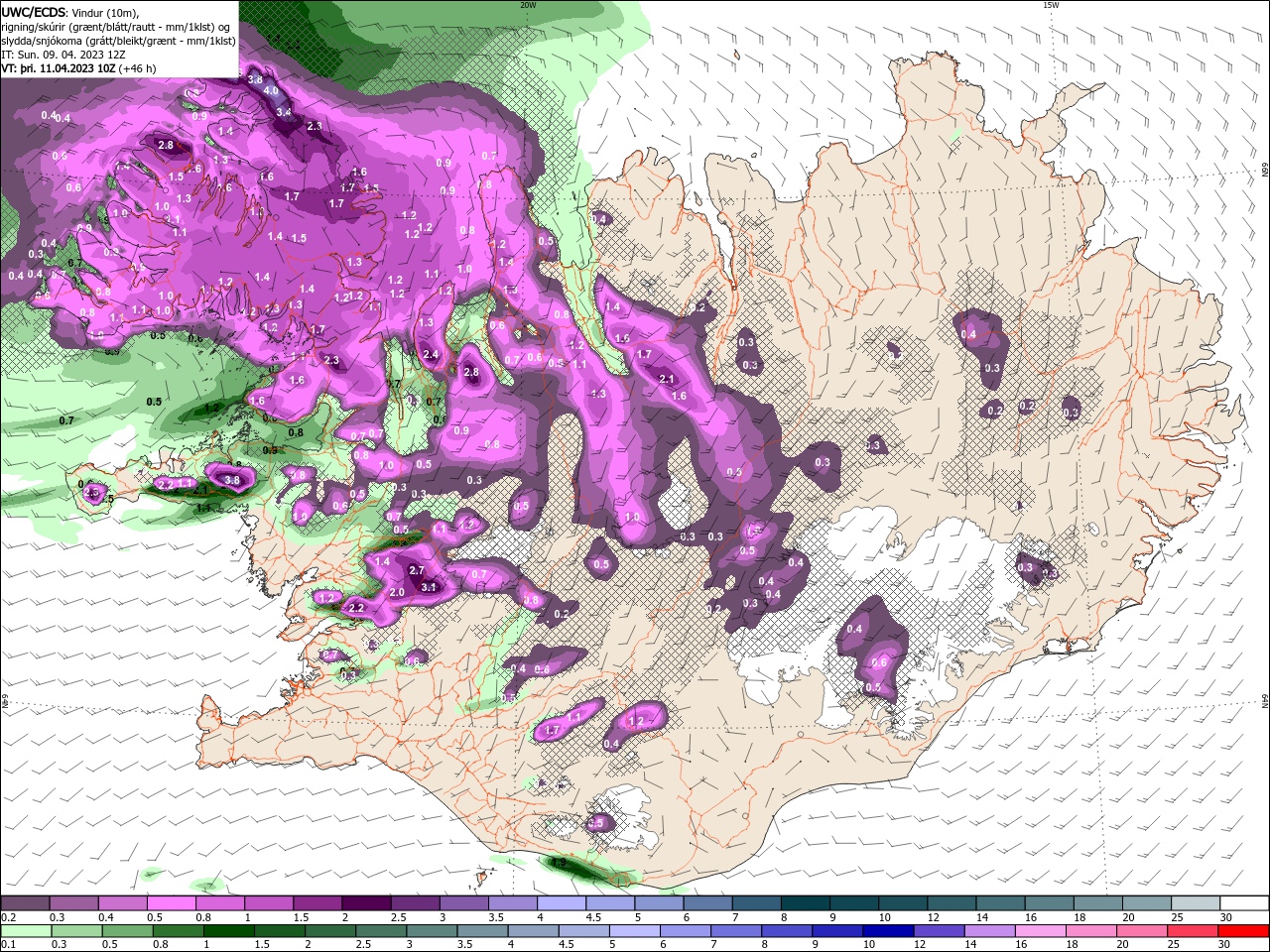Click snow legend swatch between 4 and 4.5

(x=562, y=902)
